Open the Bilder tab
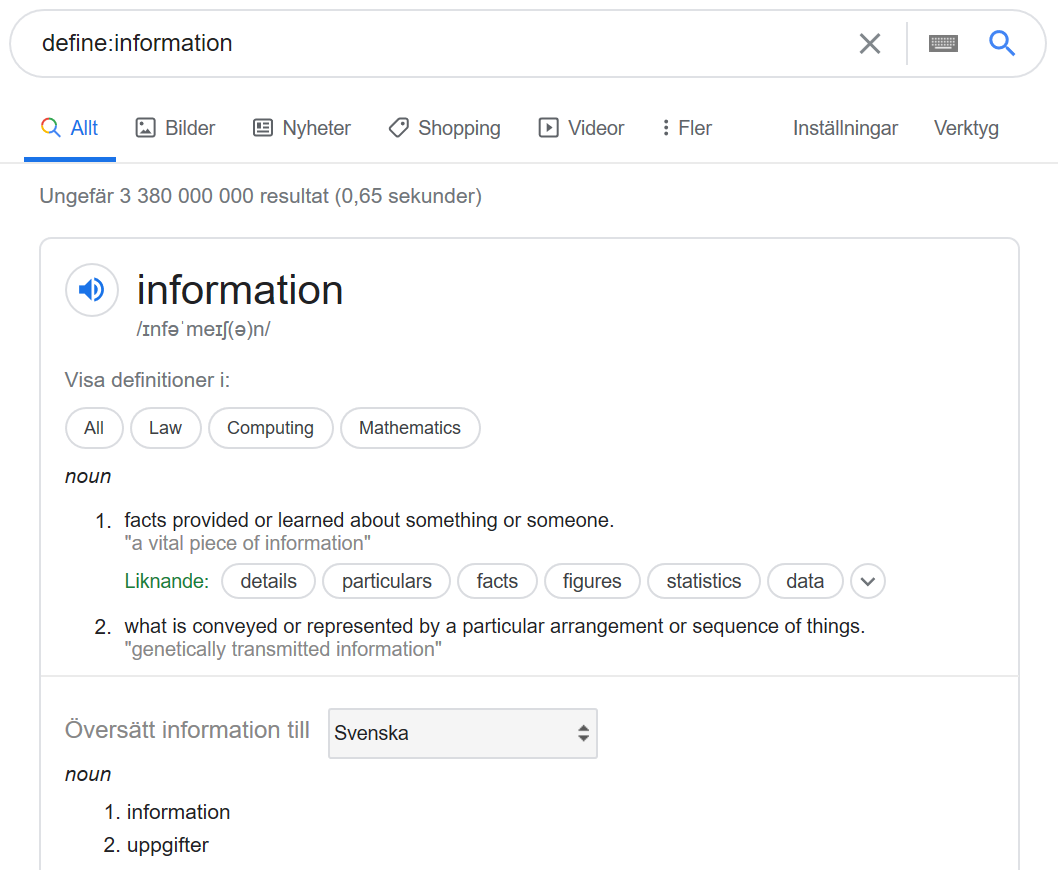Screen dimensions: 1058x870 pos(175,128)
